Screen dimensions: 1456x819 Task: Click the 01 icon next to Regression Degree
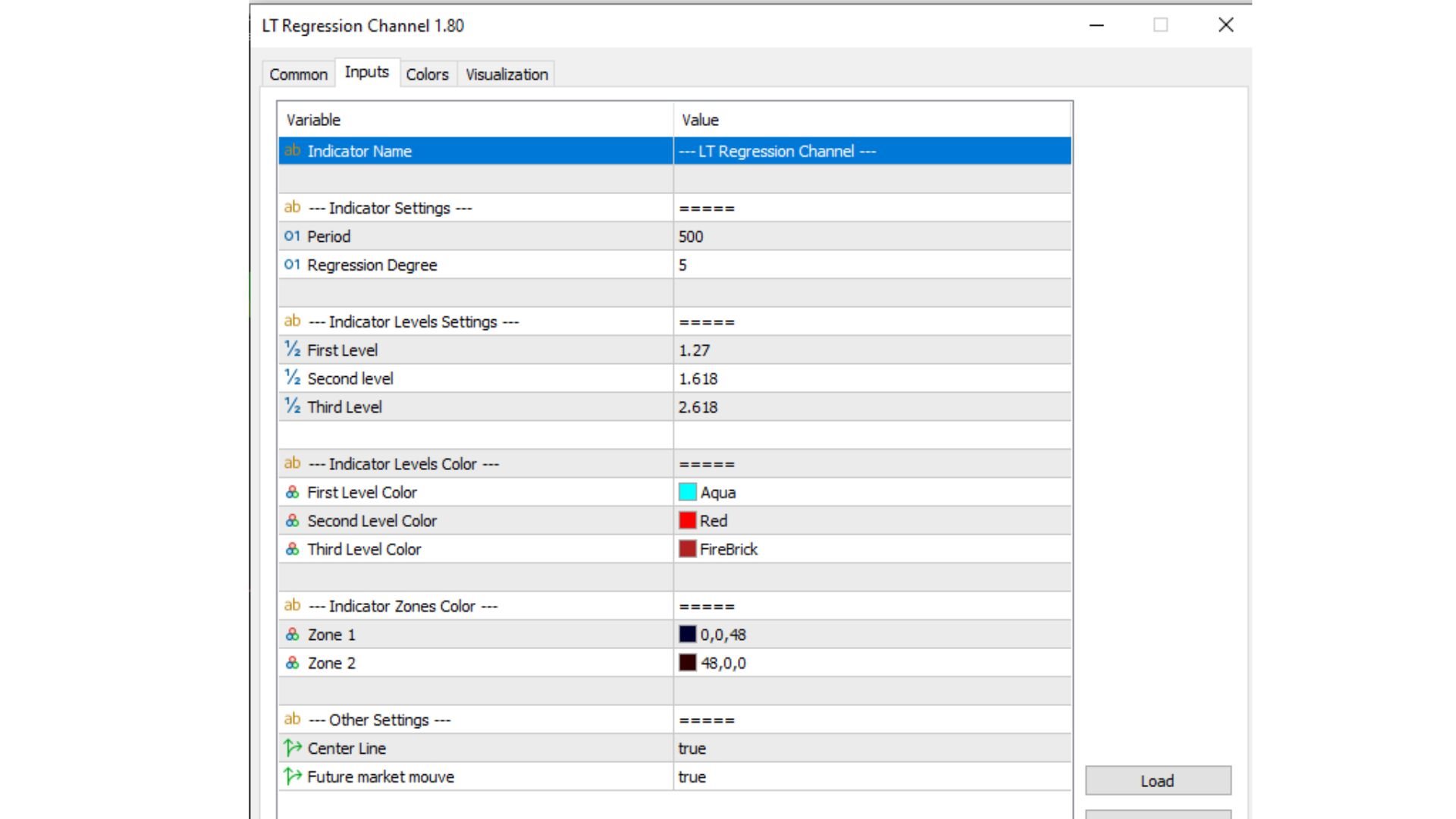click(292, 265)
